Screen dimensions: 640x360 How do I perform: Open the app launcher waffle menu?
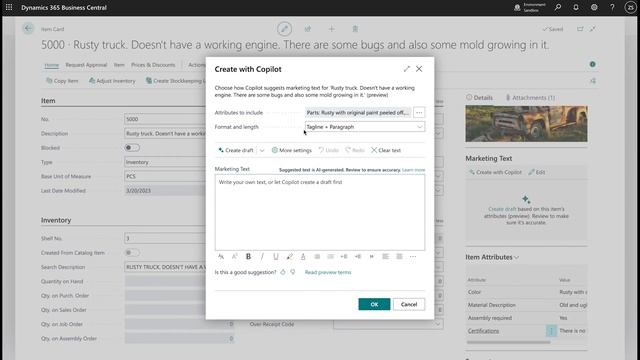pyautogui.click(x=9, y=7)
